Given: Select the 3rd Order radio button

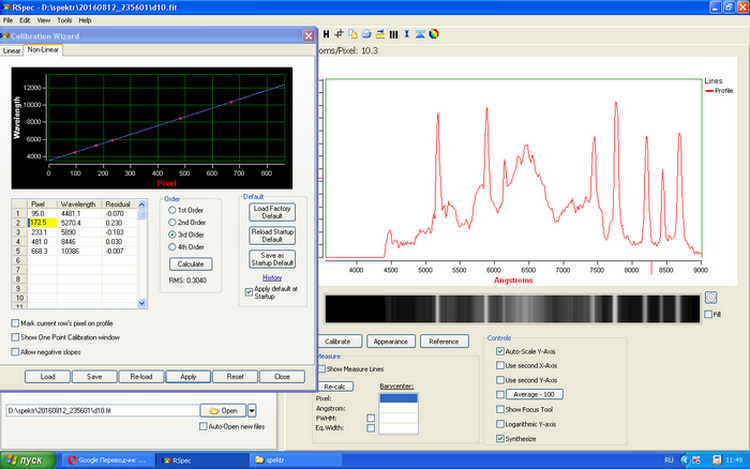Looking at the screenshot, I should [x=172, y=235].
